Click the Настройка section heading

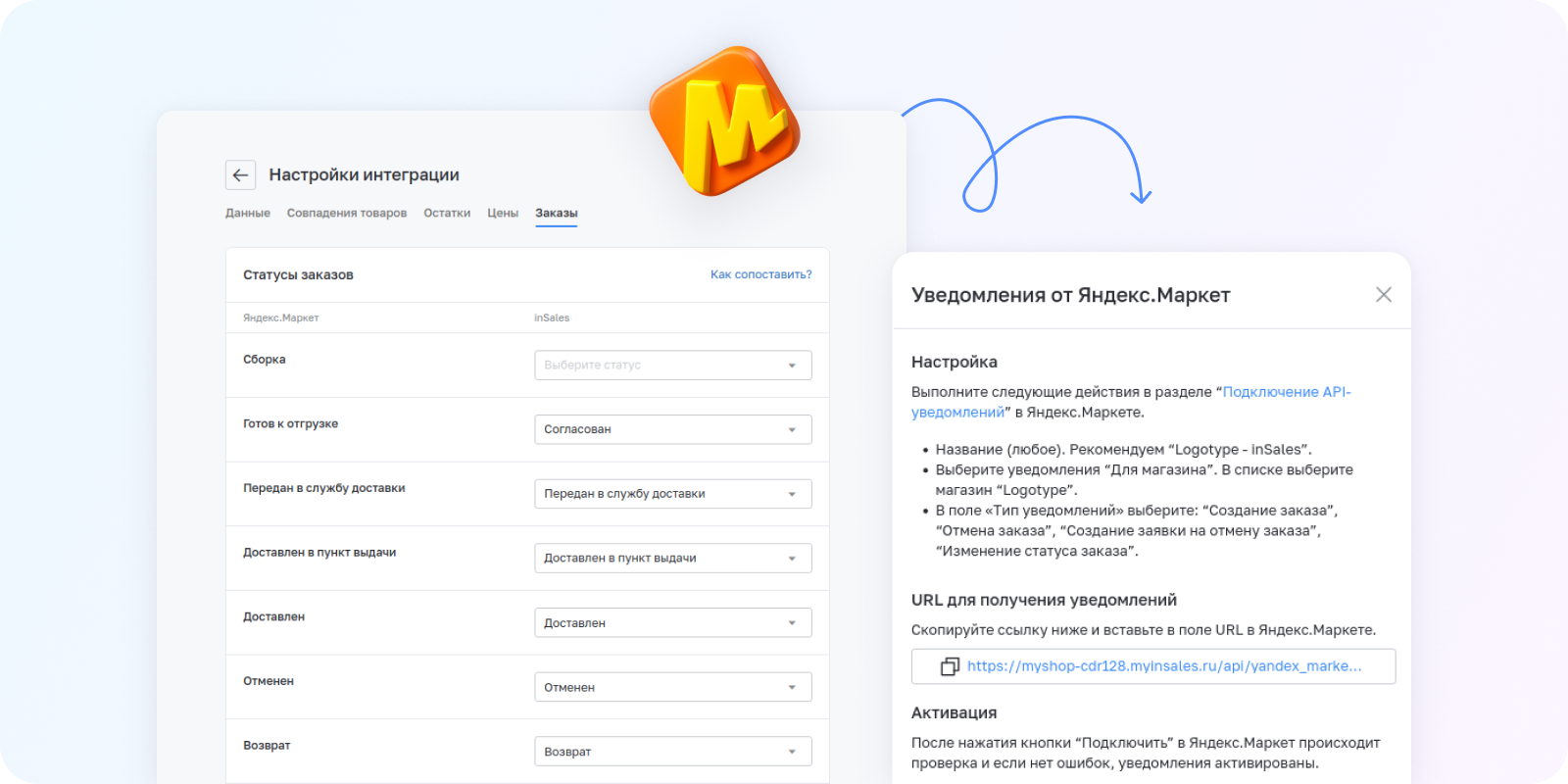(955, 362)
